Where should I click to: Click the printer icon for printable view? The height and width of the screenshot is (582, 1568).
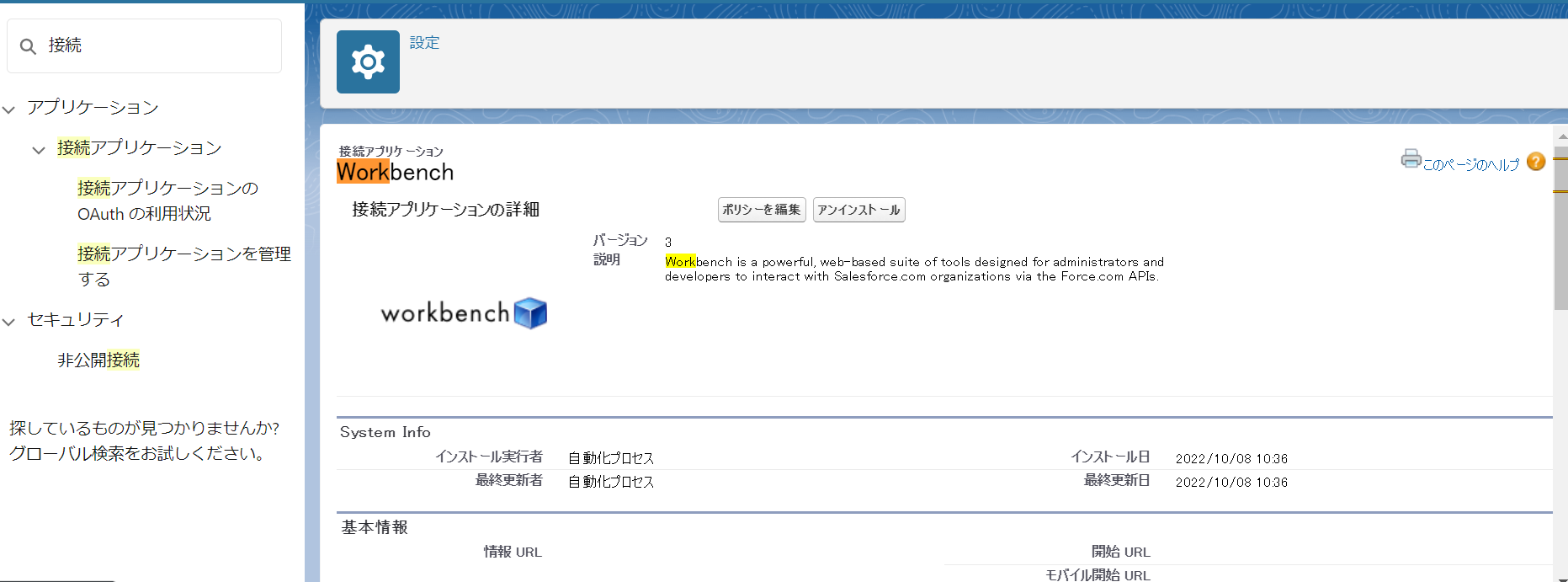[x=1411, y=158]
